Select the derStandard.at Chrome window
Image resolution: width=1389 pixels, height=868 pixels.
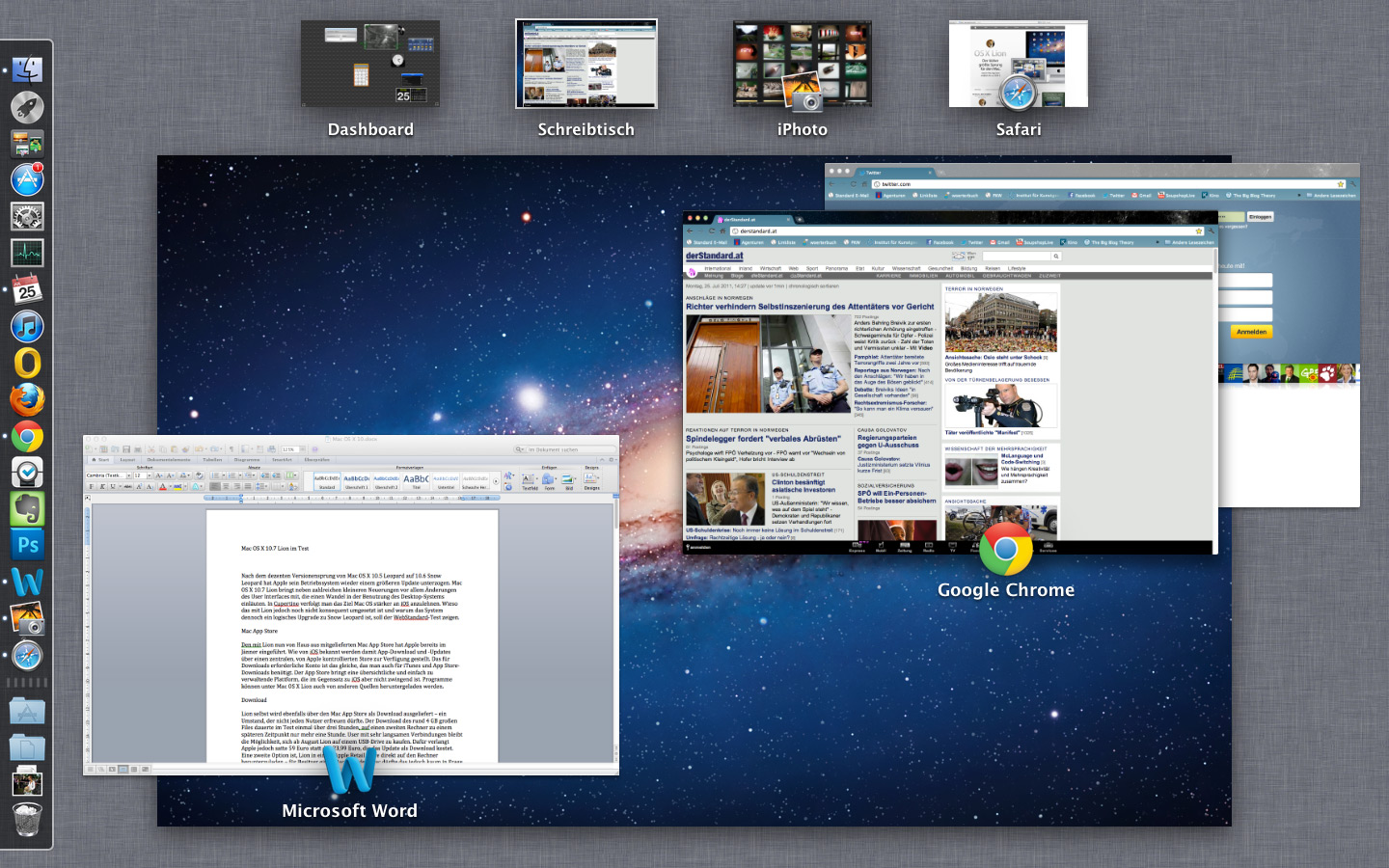pyautogui.click(x=950, y=383)
